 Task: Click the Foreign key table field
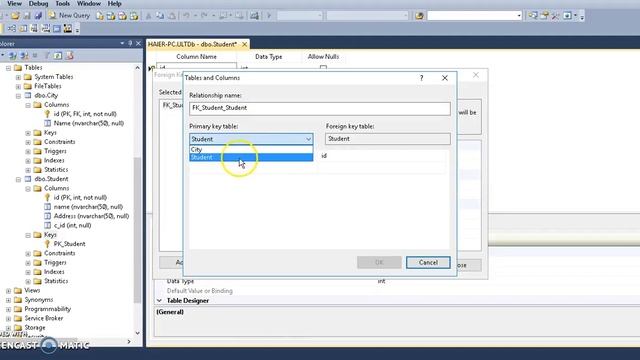coord(388,139)
